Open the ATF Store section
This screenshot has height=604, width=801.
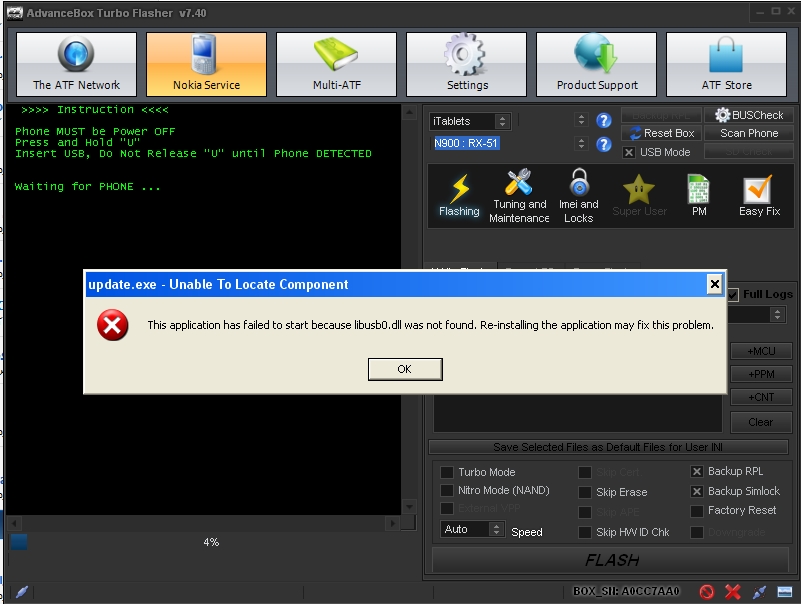(x=726, y=64)
